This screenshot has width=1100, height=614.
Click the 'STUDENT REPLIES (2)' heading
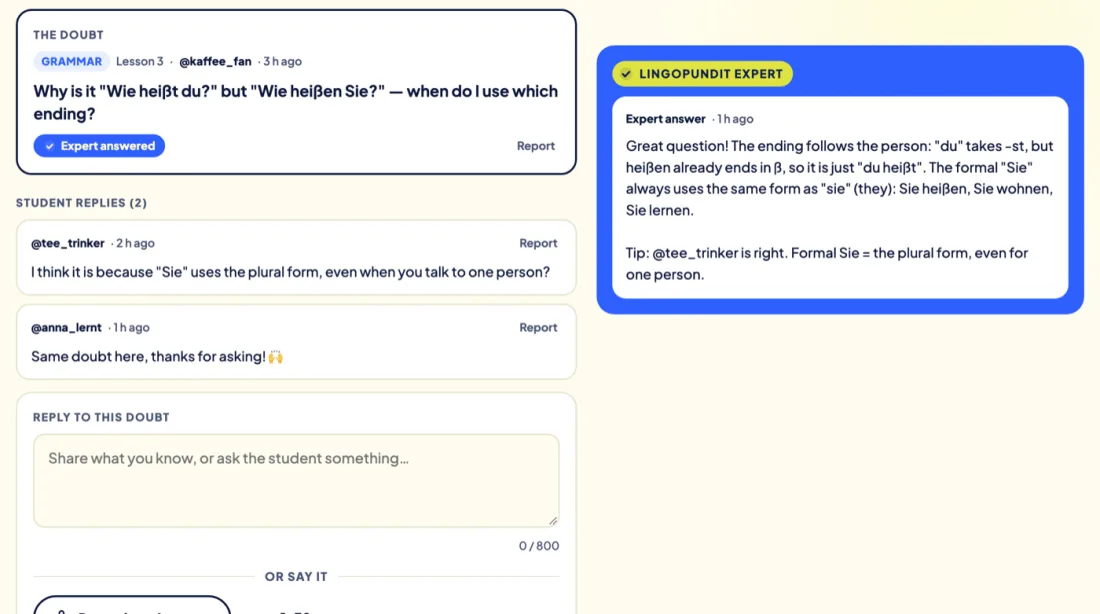[x=81, y=203]
